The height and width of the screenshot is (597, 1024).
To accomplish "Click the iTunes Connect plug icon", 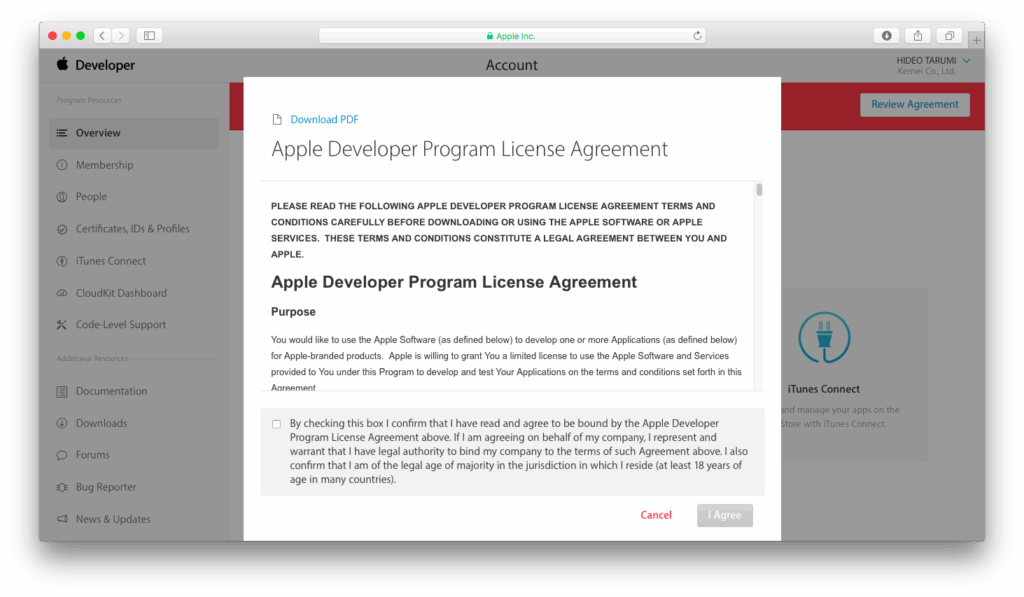I will [823, 338].
